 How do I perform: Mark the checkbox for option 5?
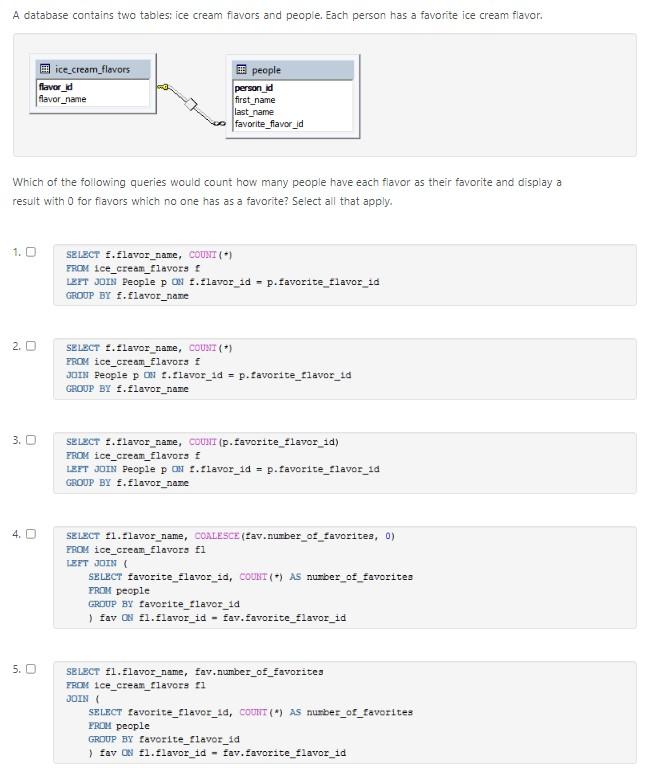tap(31, 669)
